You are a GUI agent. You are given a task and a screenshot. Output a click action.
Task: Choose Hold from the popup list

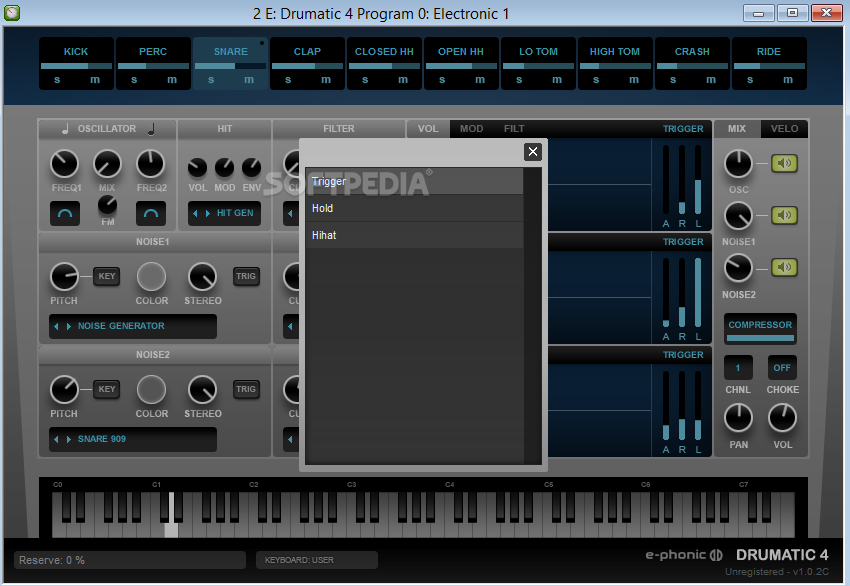pos(414,208)
